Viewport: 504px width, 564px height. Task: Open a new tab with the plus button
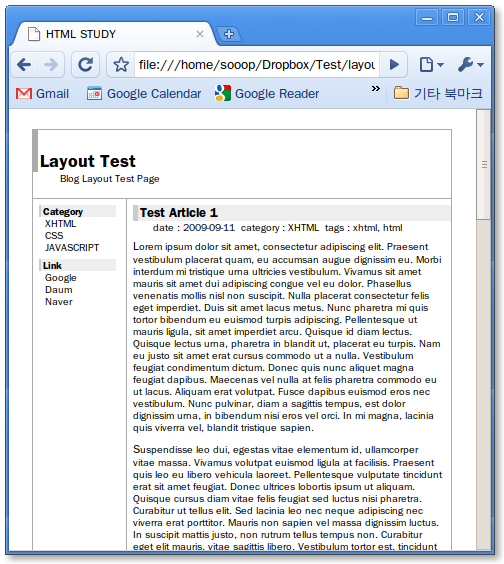(229, 34)
